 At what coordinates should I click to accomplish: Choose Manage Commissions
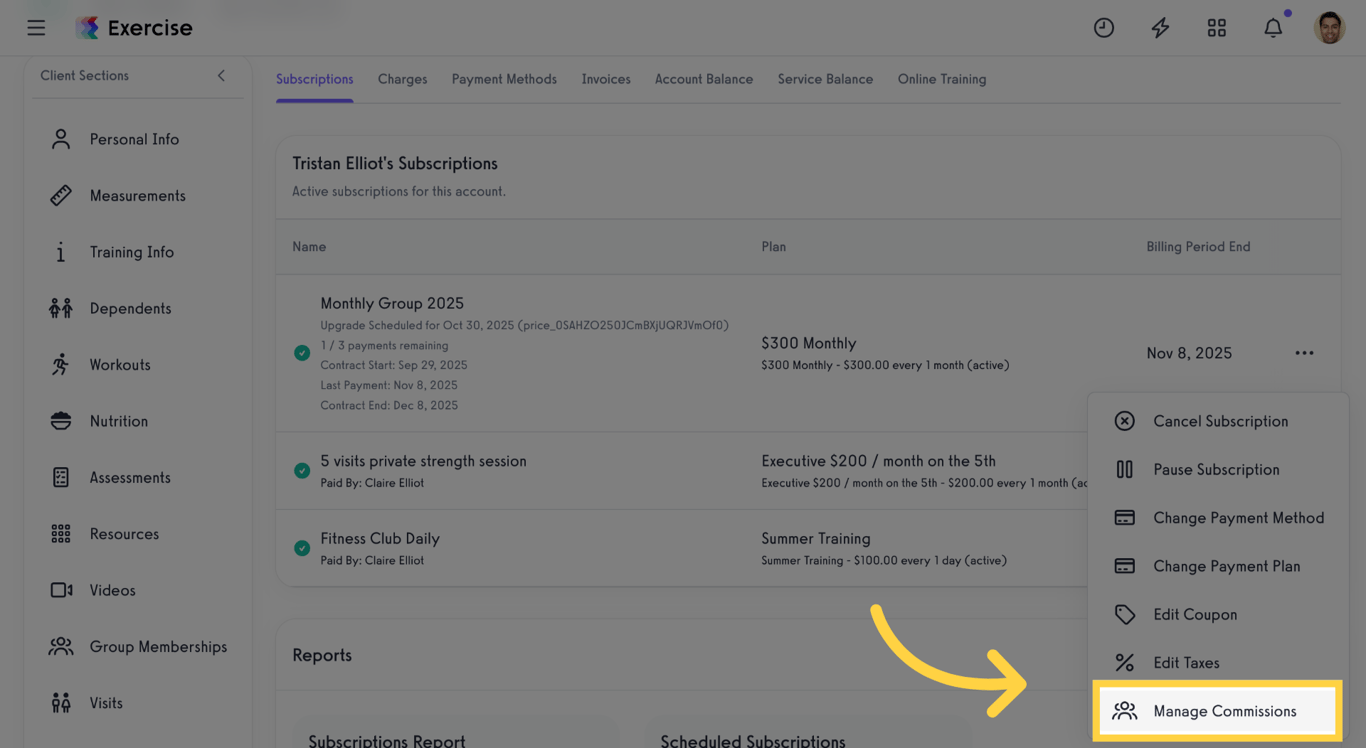(x=1224, y=710)
